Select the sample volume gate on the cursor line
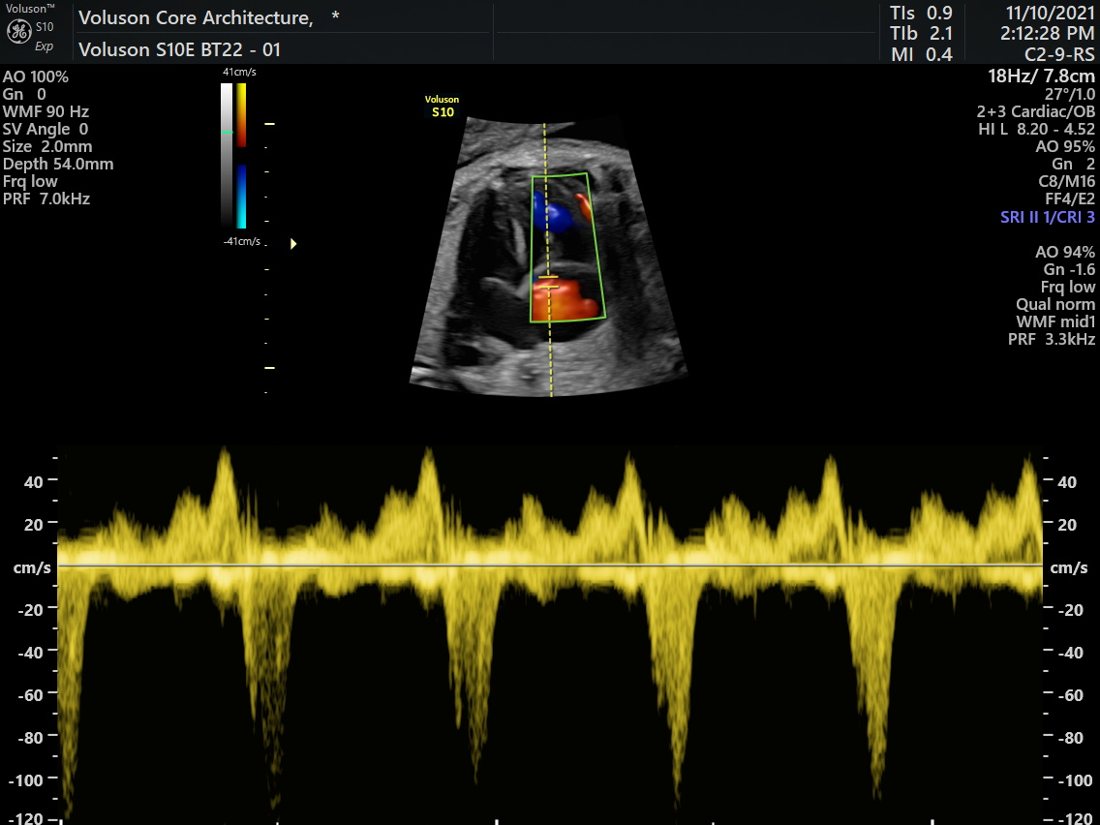The image size is (1100, 825). tap(548, 282)
